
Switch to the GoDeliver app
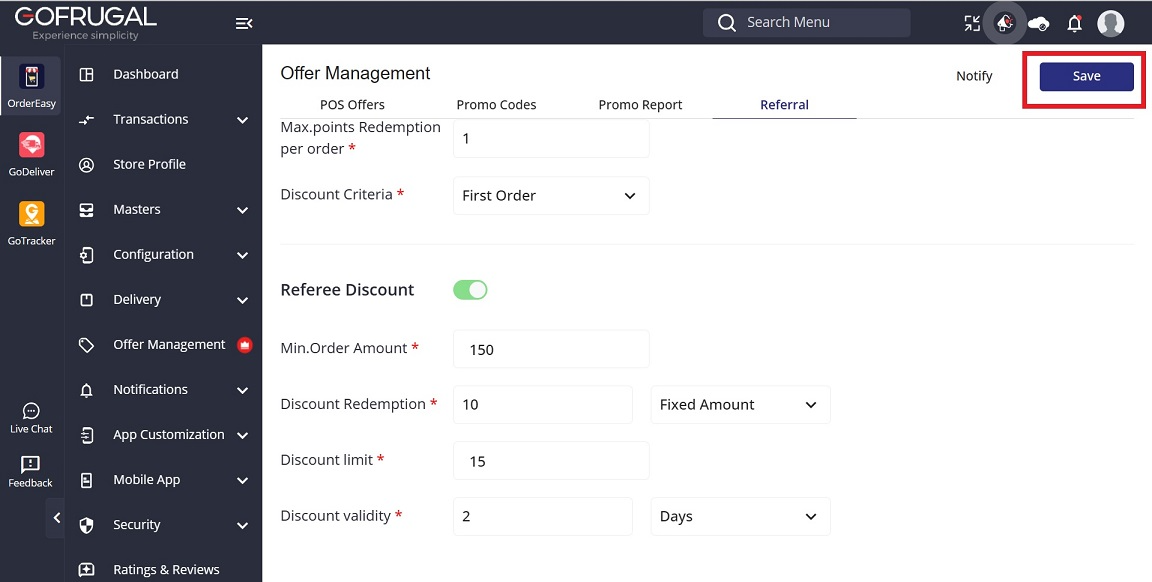pyautogui.click(x=31, y=154)
